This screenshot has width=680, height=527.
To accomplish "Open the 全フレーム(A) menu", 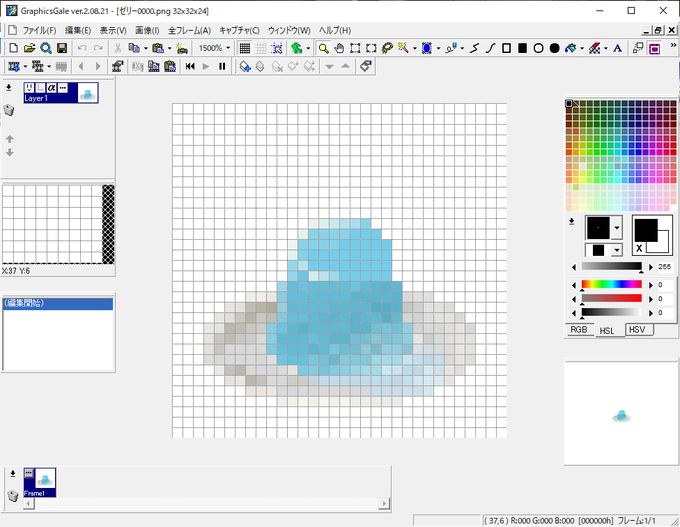I will point(190,30).
